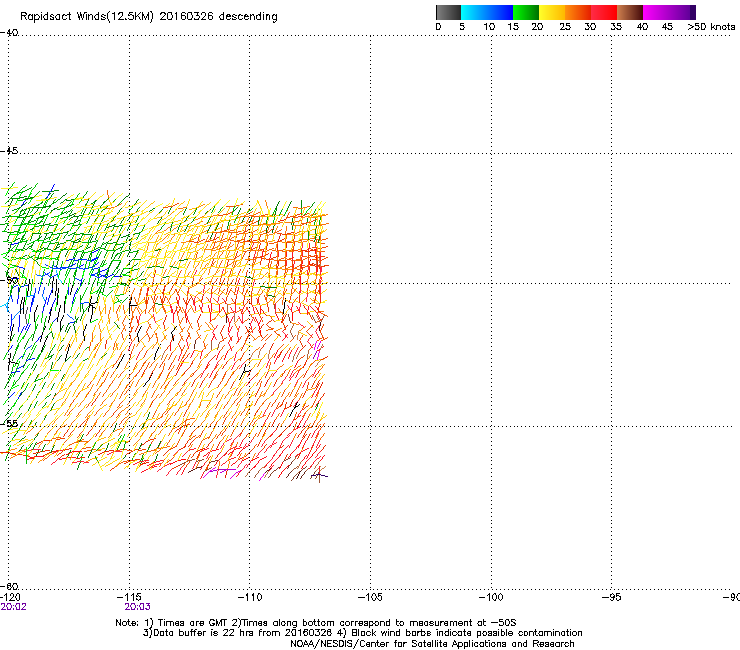
Task: Click the '35' label under the color scale
Action: coord(616,27)
